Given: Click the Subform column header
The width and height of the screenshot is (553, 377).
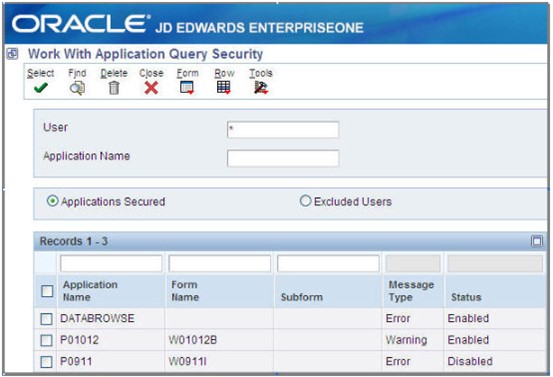Looking at the screenshot, I should 302,297.
